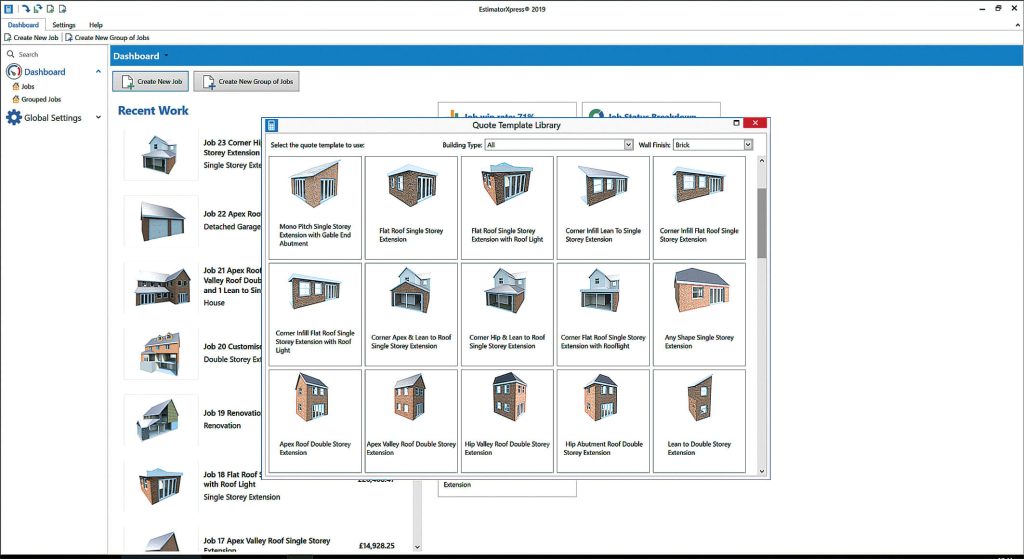1024x559 pixels.
Task: Select Flat Roof Single Storey Extension template
Action: point(411,208)
